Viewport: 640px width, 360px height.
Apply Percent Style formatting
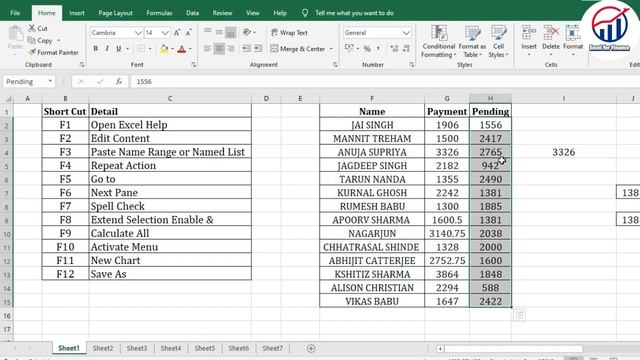(x=367, y=49)
